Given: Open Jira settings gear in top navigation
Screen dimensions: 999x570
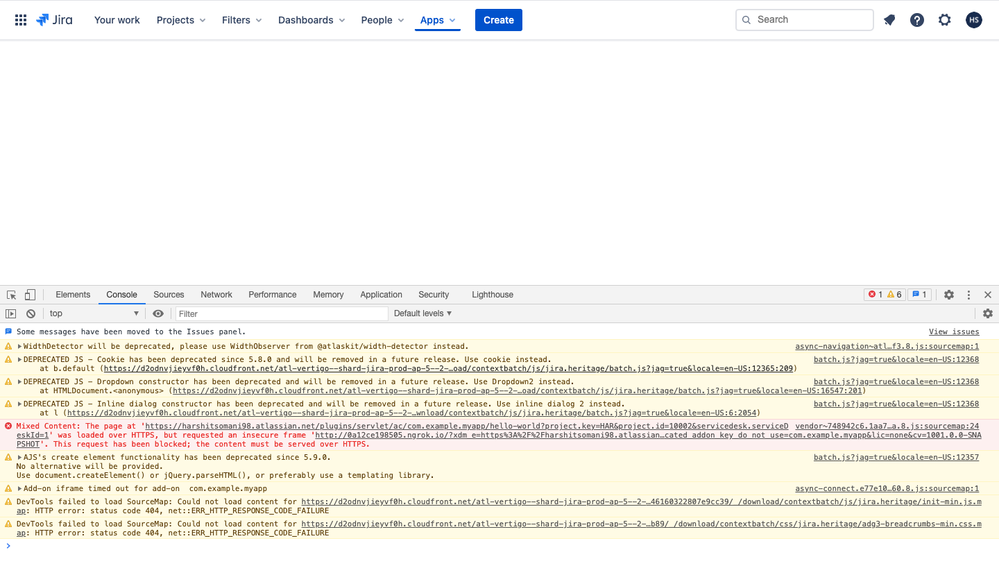Looking at the screenshot, I should (944, 20).
